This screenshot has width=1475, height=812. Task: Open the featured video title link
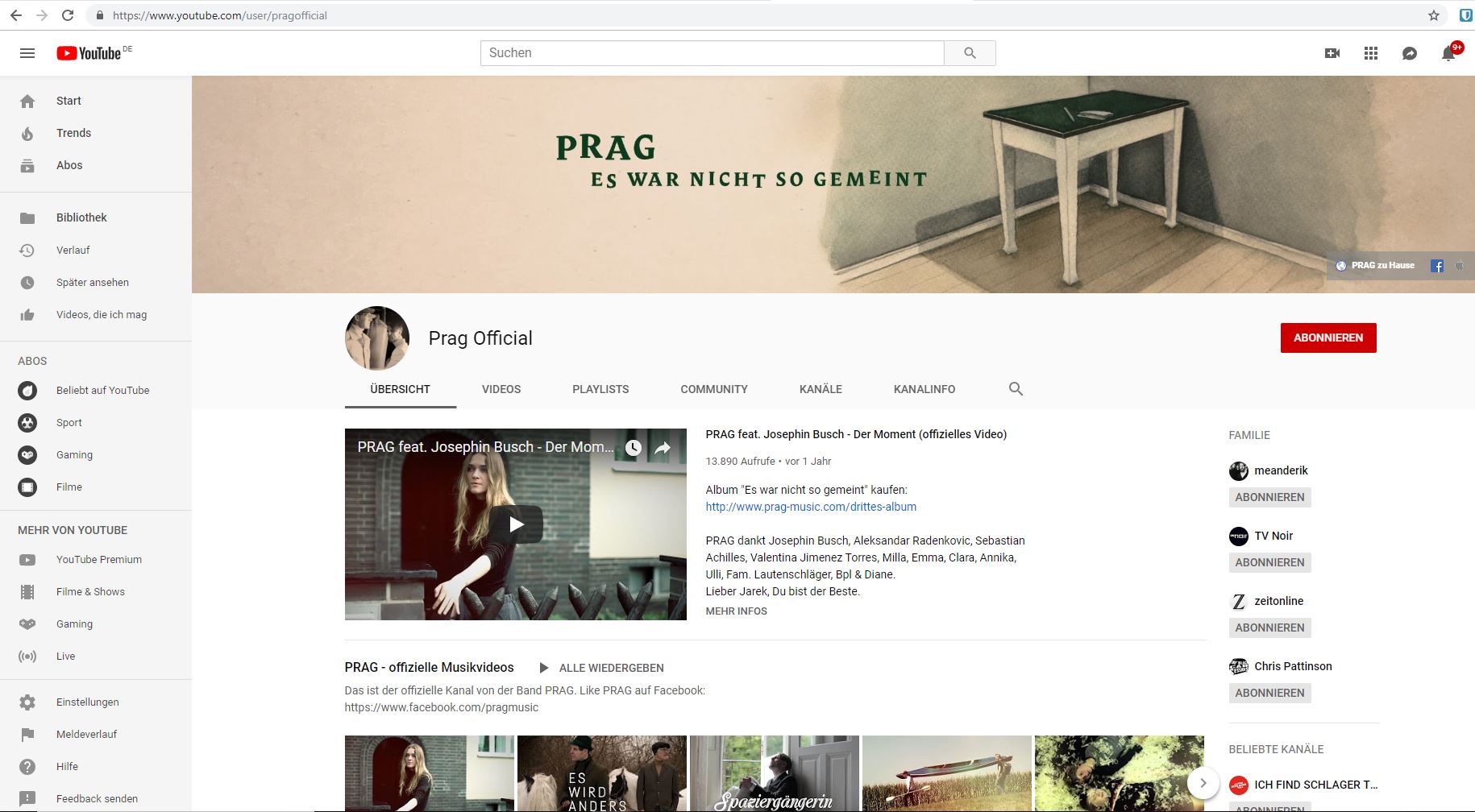(x=856, y=434)
